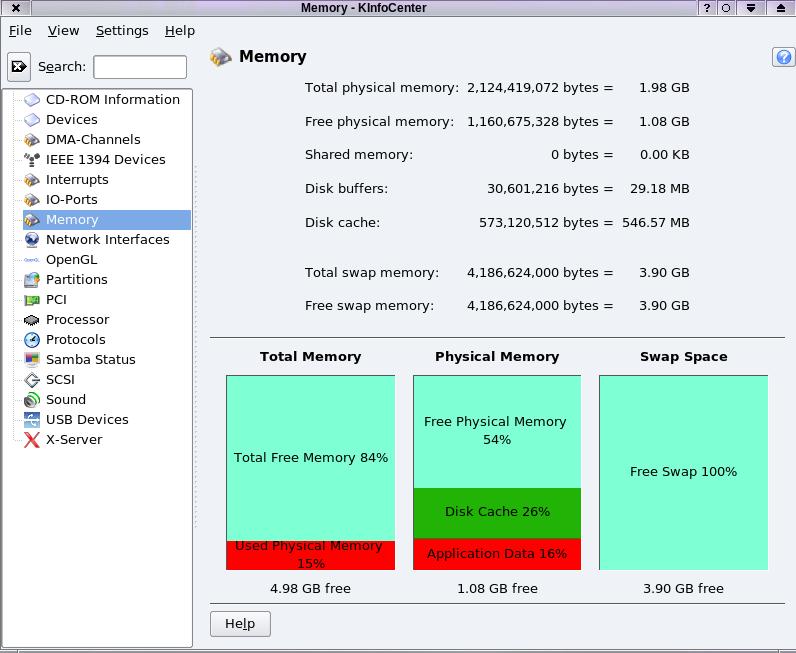Open the File menu
This screenshot has height=653, width=796.
pos(20,31)
